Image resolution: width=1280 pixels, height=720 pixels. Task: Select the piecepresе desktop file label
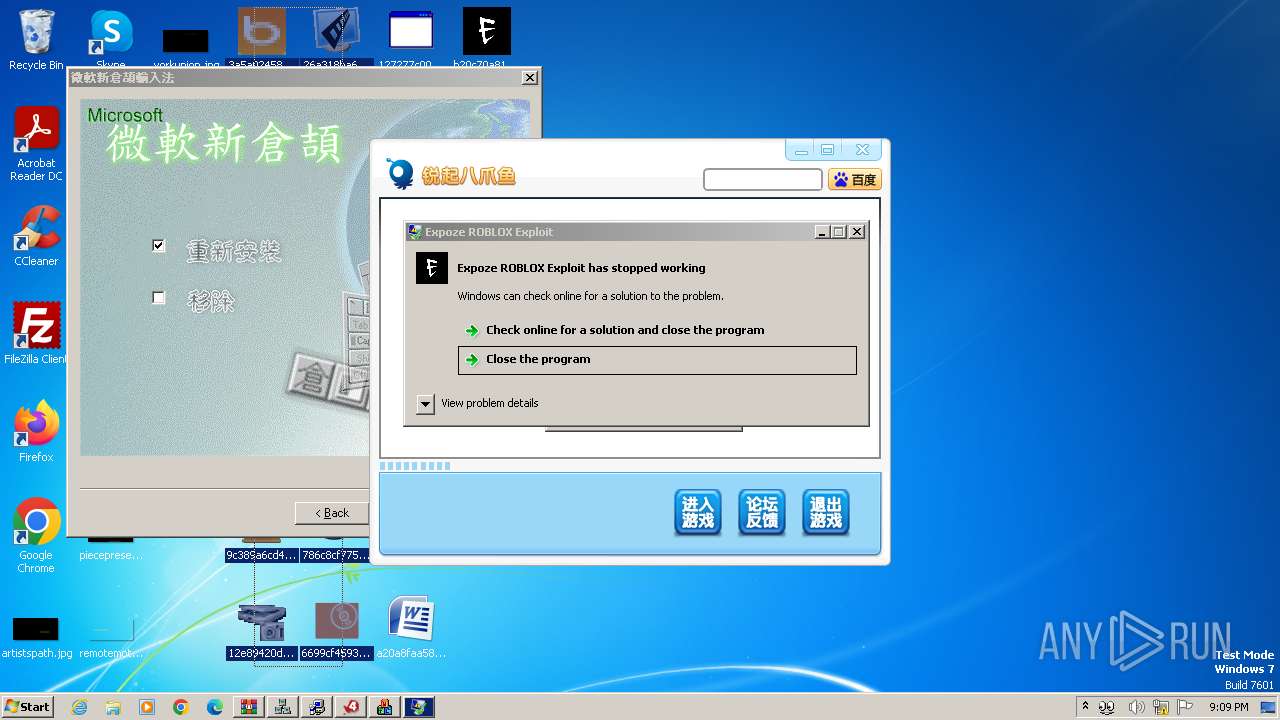[x=110, y=555]
